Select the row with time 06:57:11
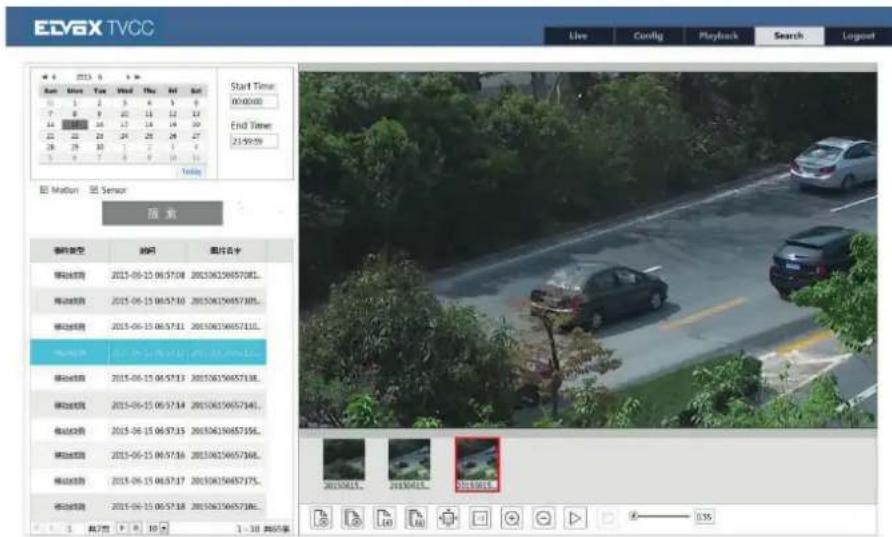 coord(148,327)
